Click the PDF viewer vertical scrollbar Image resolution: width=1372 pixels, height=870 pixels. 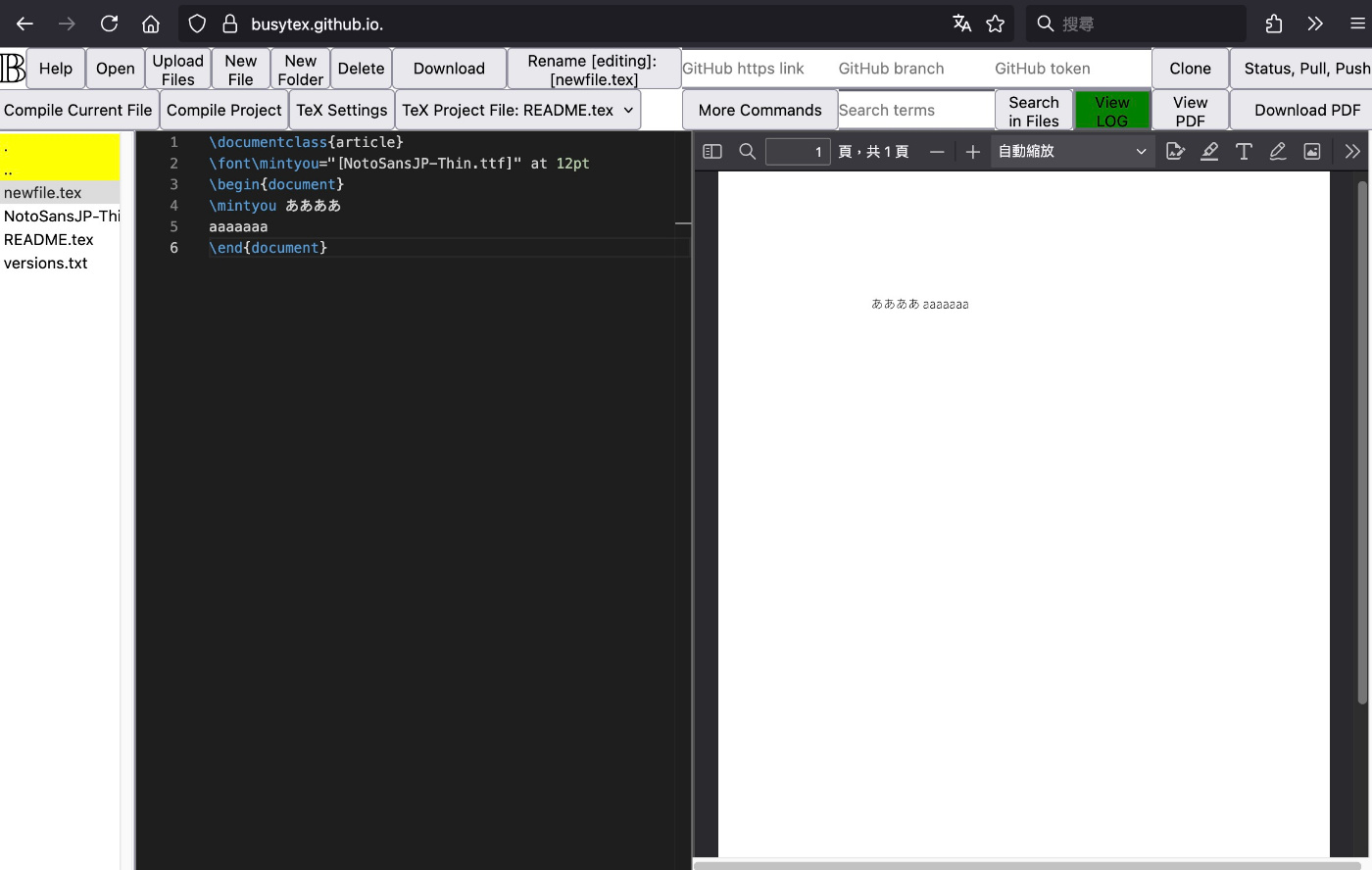[x=1362, y=442]
